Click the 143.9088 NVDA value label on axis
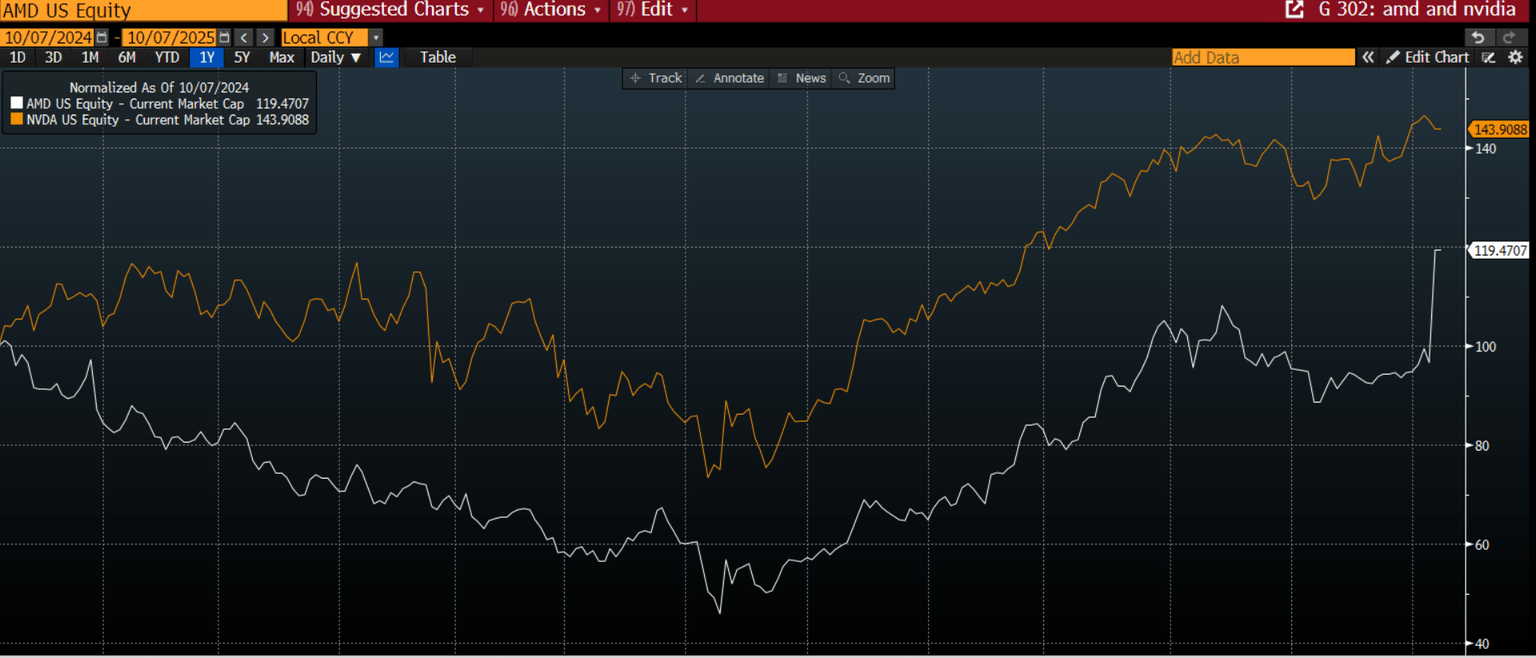 (1499, 129)
